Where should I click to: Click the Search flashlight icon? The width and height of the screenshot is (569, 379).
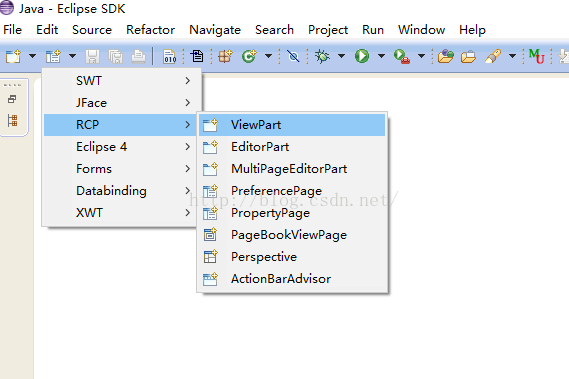(x=493, y=56)
